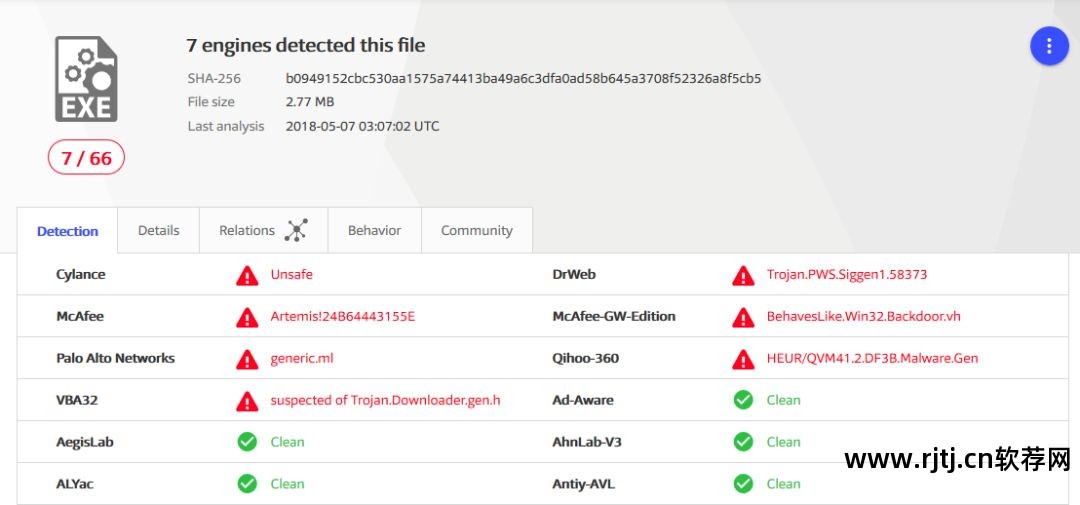Click the Palo Alto Networks engine name
This screenshot has height=505, width=1080.
pyautogui.click(x=115, y=358)
